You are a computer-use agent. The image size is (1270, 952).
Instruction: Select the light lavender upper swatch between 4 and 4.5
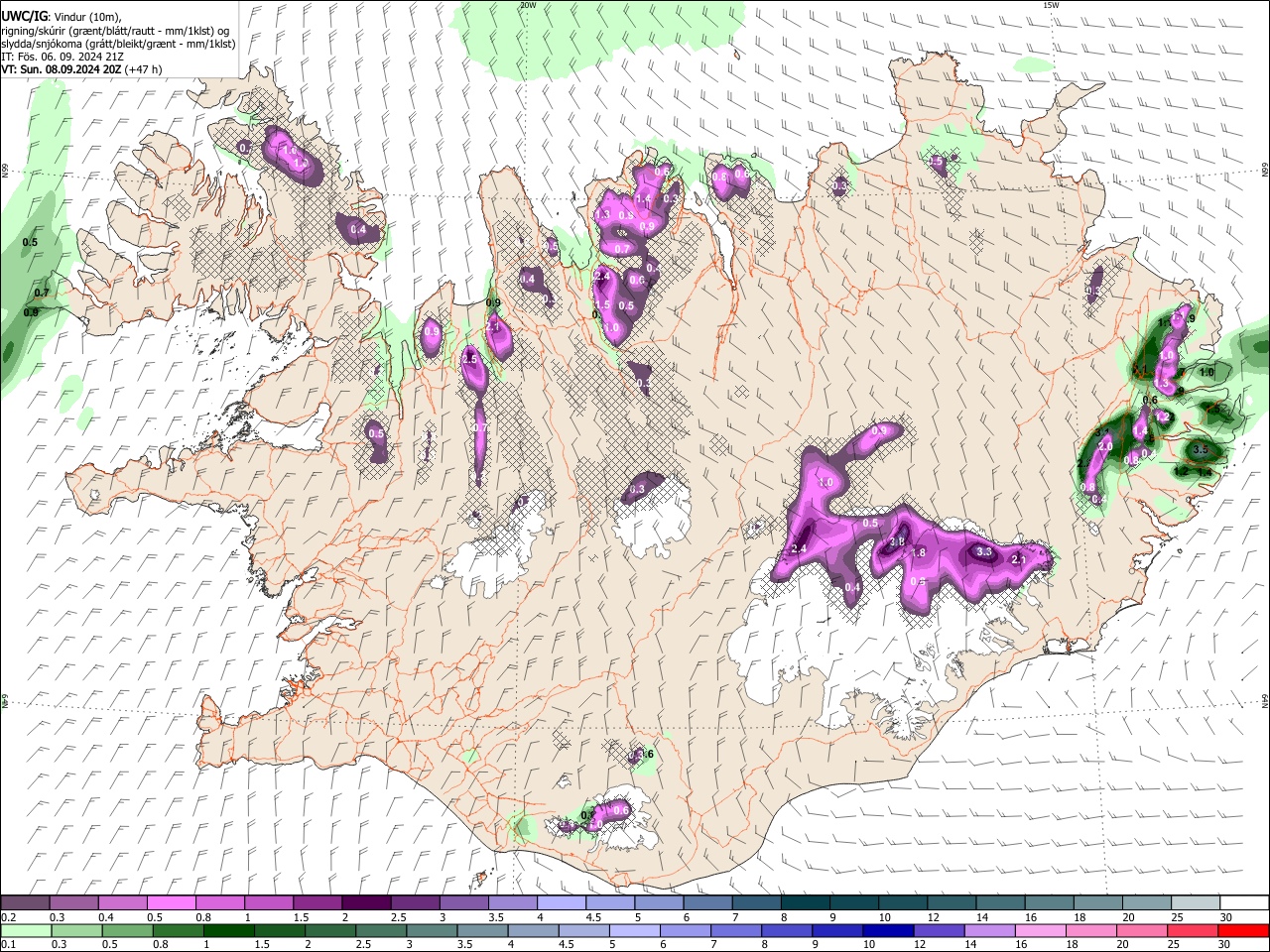coord(562,903)
